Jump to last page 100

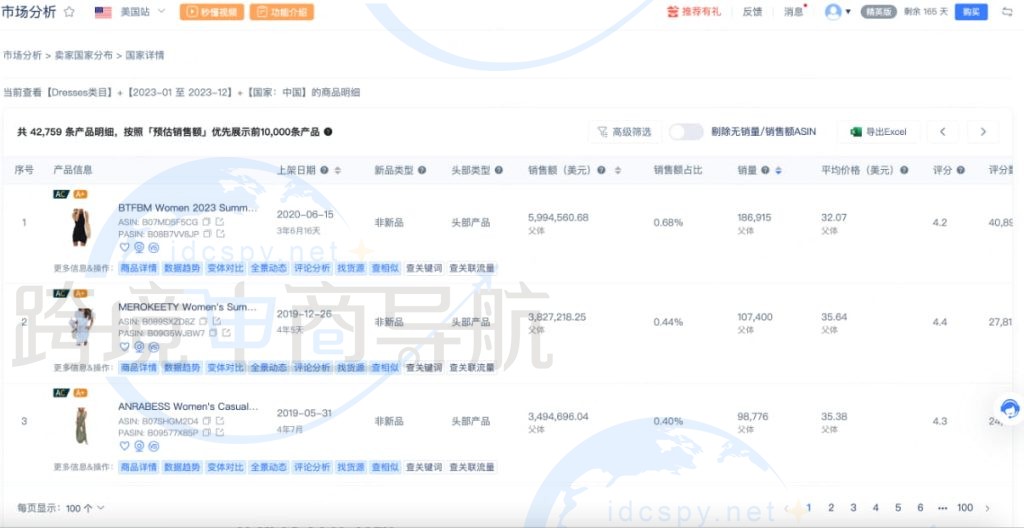click(965, 508)
